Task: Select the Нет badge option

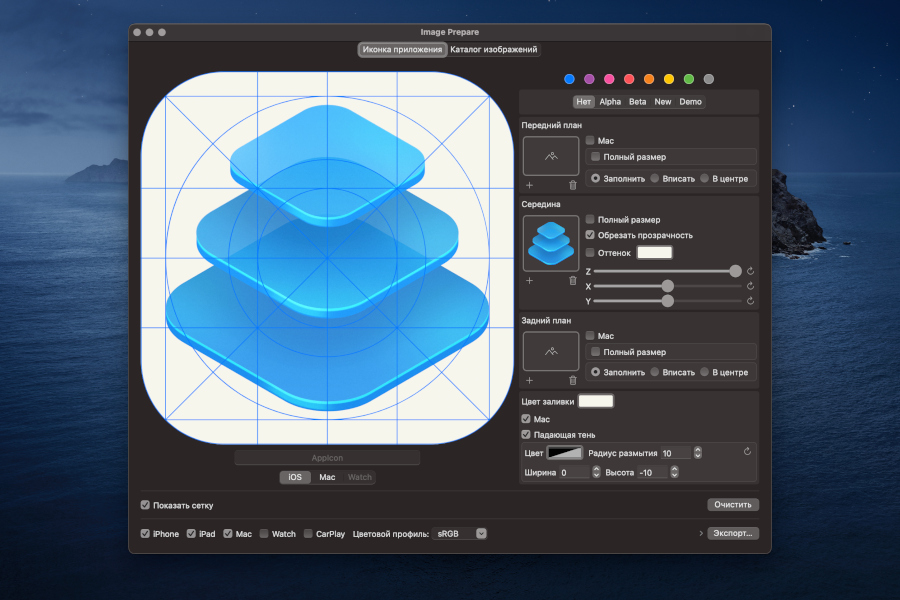Action: tap(583, 102)
